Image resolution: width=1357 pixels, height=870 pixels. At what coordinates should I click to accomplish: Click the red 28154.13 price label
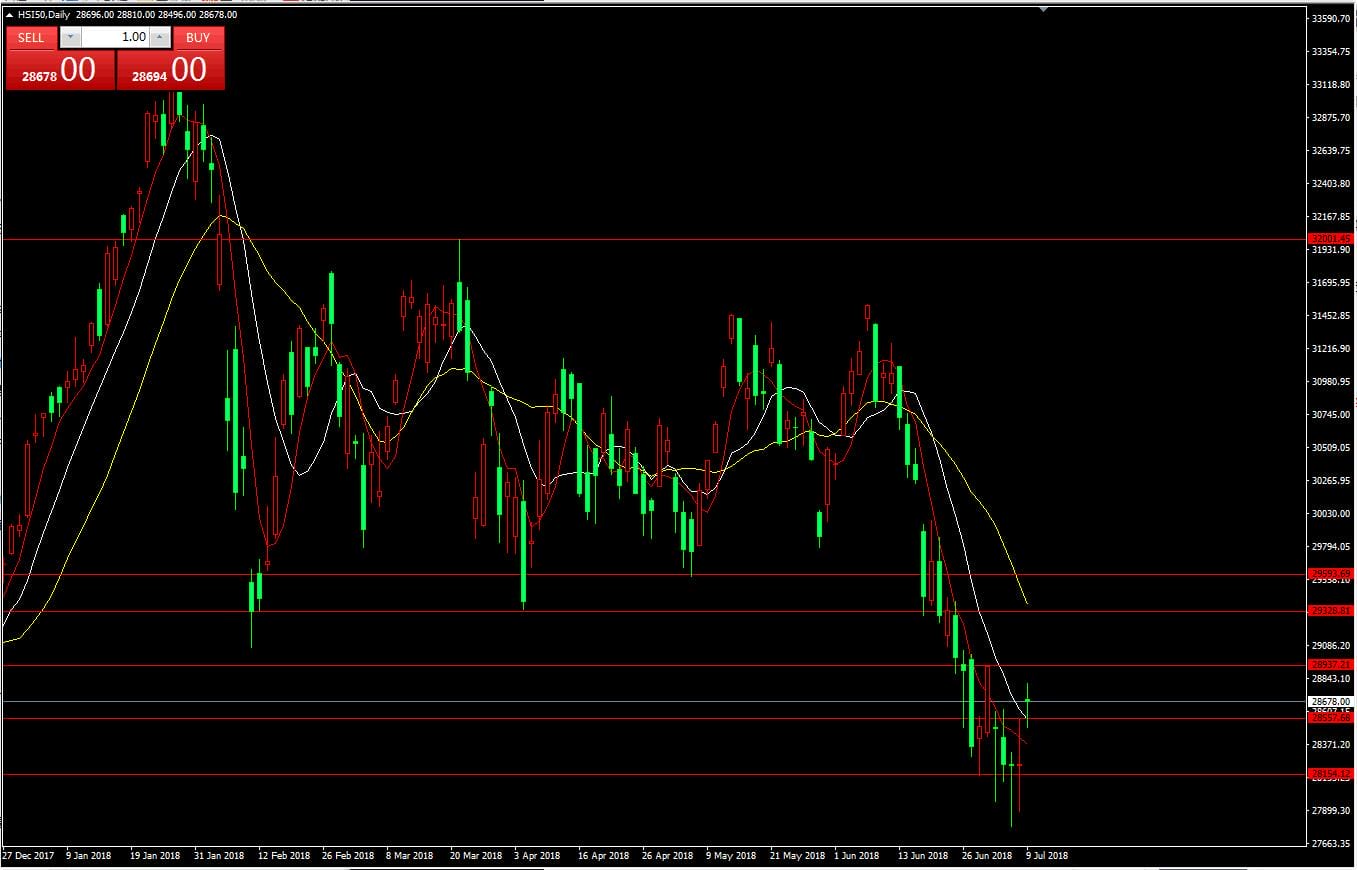pos(1331,774)
